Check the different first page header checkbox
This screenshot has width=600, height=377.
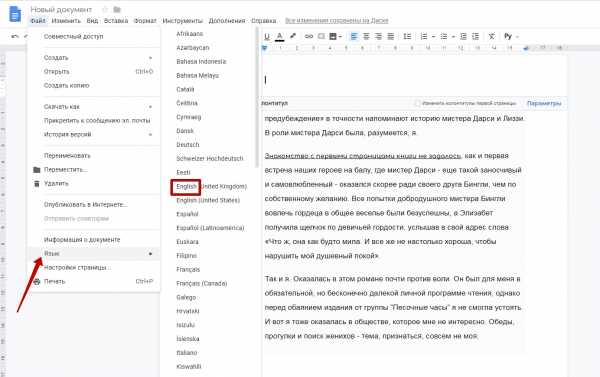tap(417, 103)
